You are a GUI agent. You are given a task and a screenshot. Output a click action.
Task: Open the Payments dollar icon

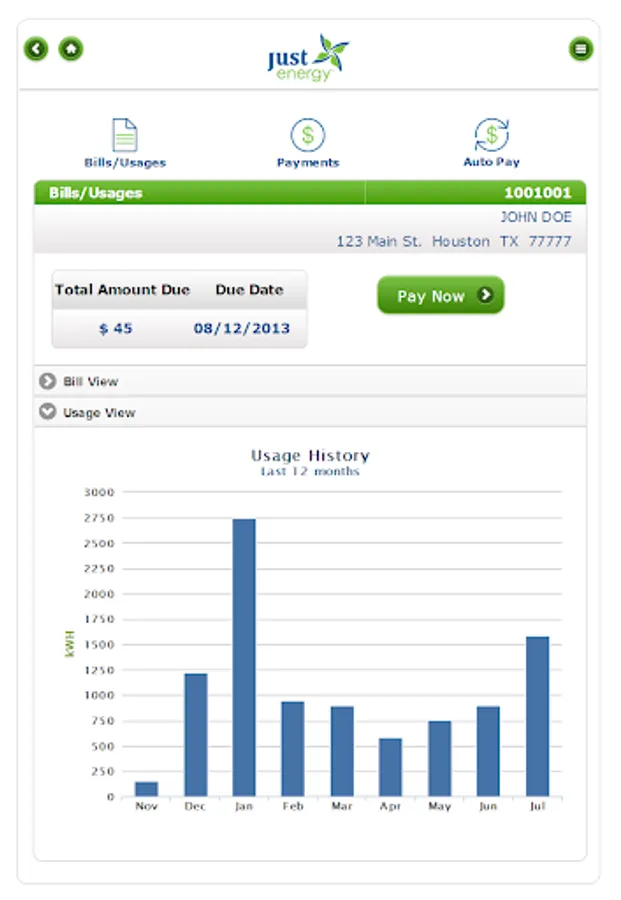pyautogui.click(x=308, y=135)
